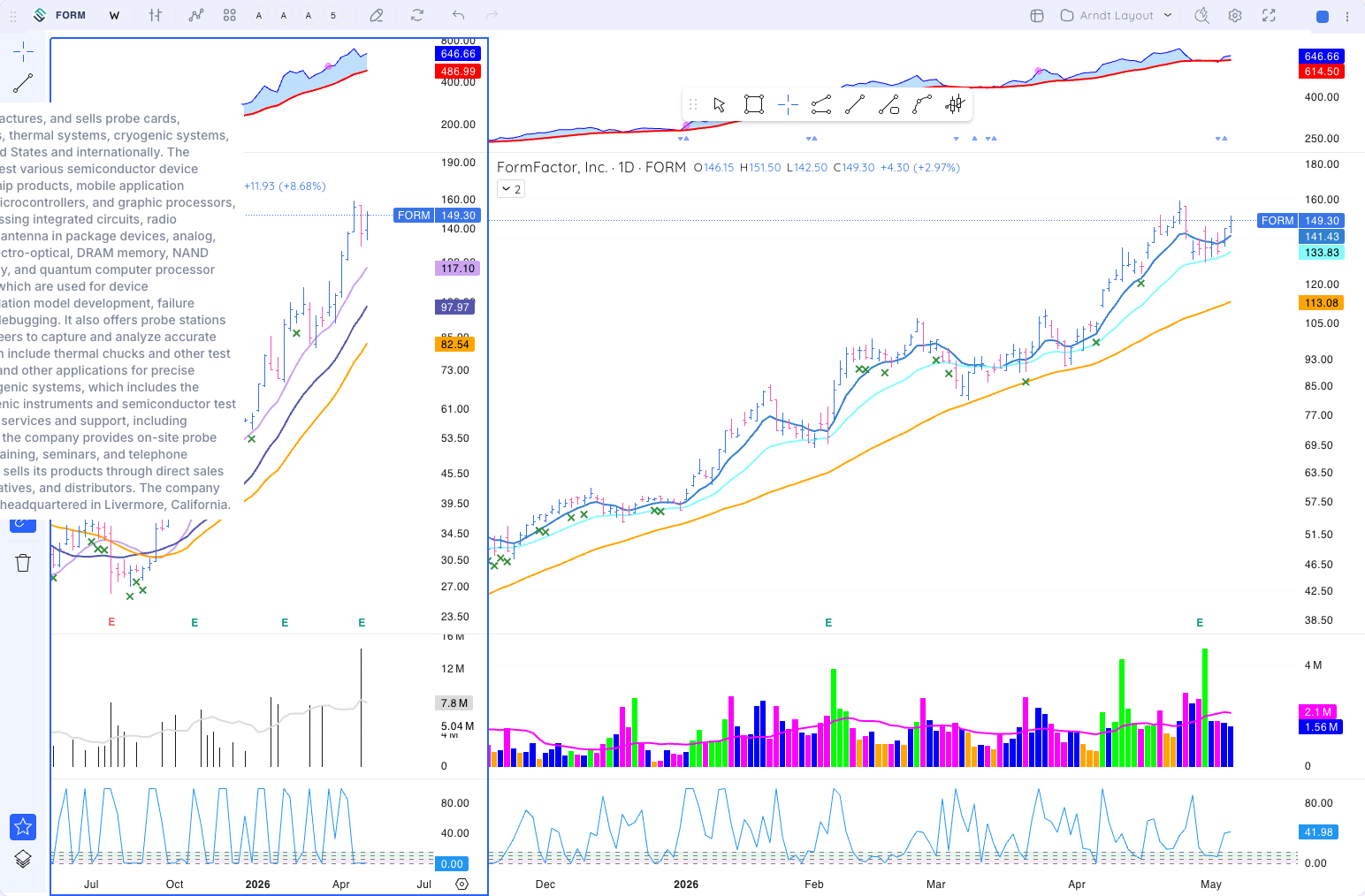The image size is (1365, 896).
Task: Open the four-squares templates icon
Action: (x=230, y=15)
